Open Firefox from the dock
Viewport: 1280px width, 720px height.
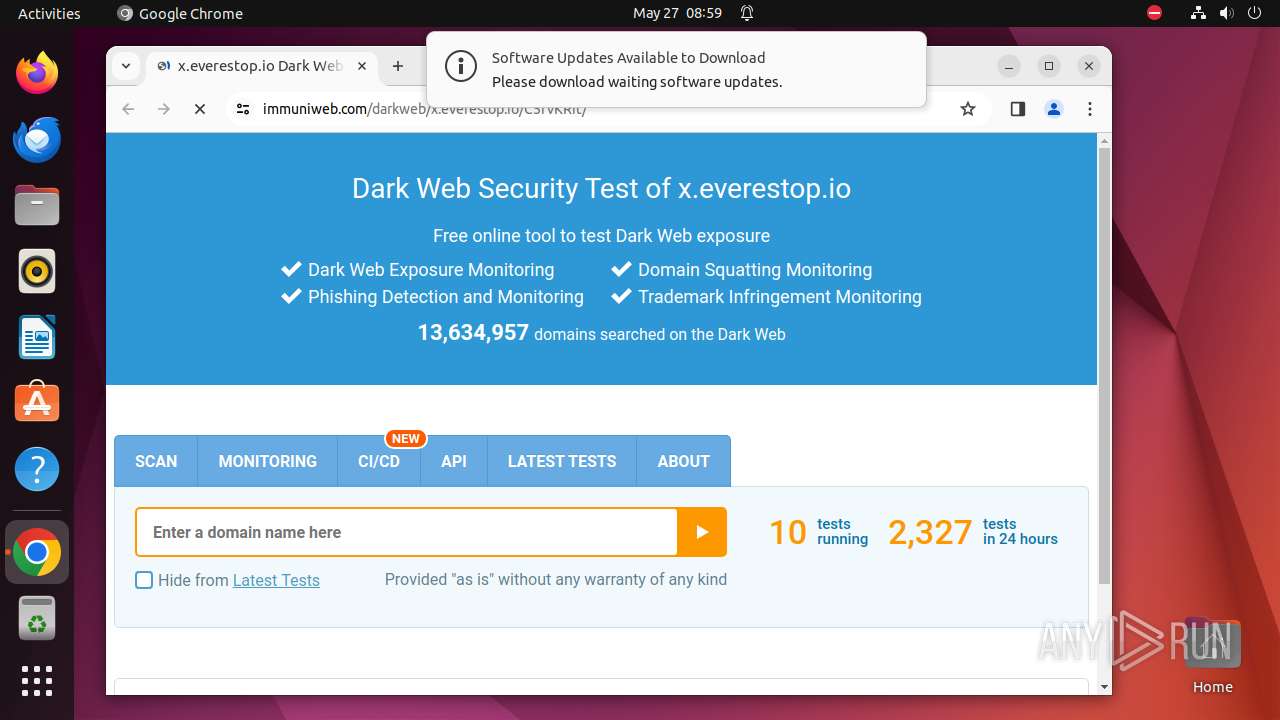37,73
